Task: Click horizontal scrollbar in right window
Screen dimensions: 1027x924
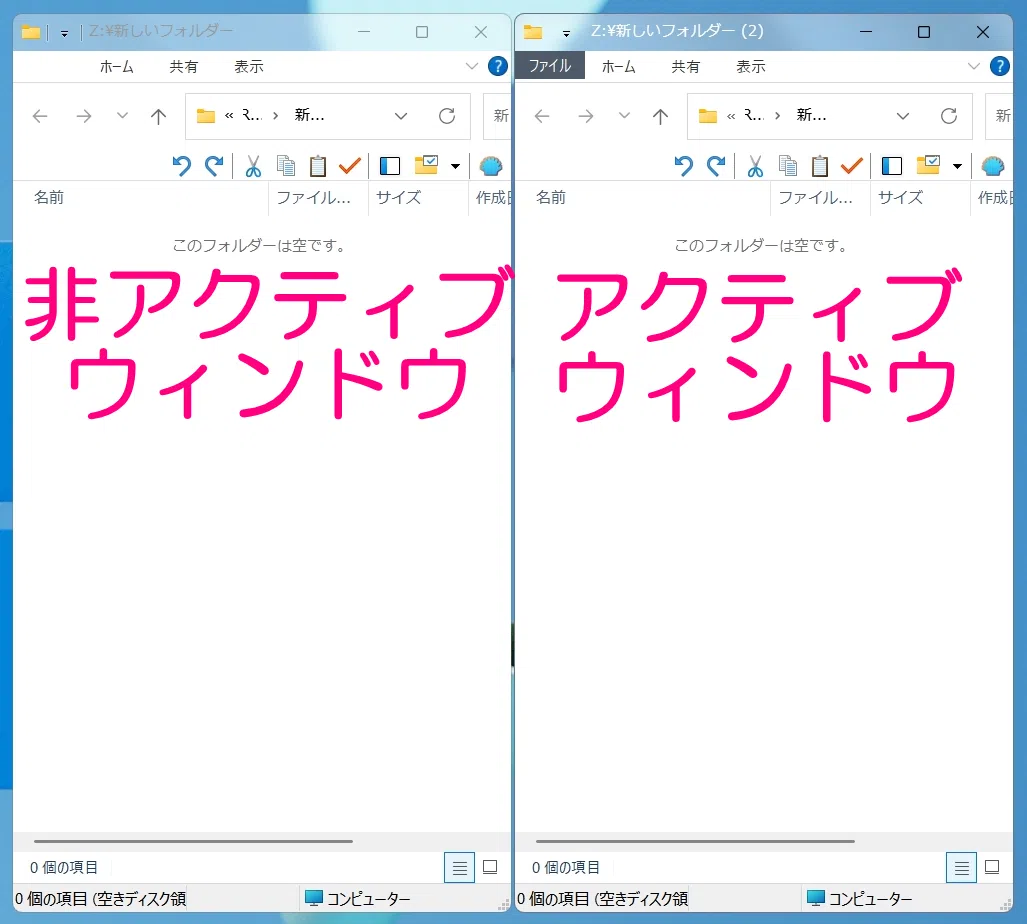Action: [x=695, y=841]
